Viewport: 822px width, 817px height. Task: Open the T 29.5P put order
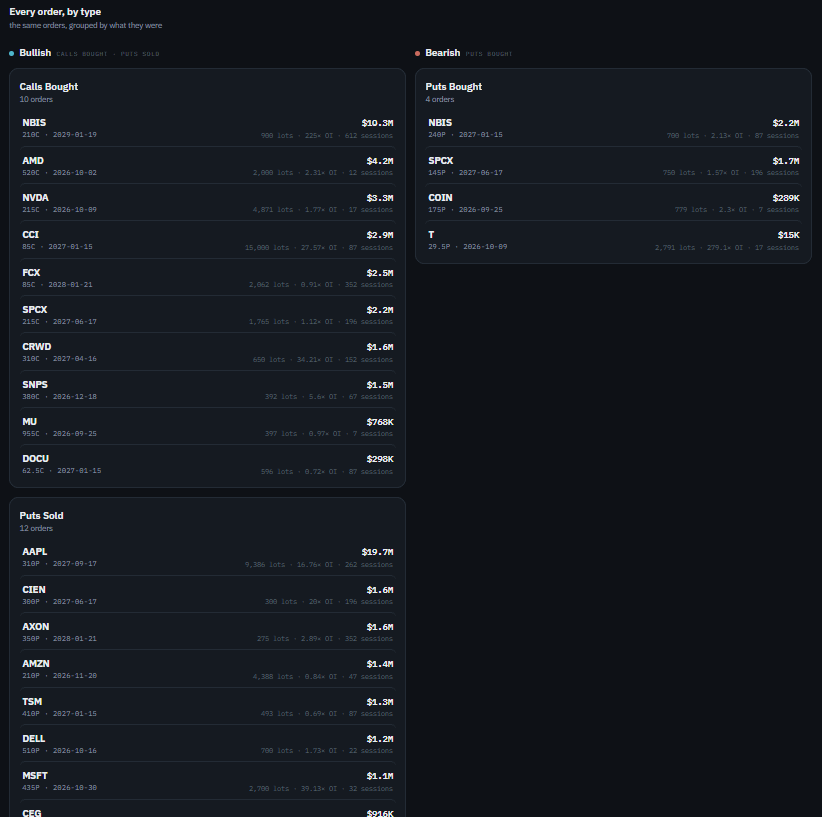tap(613, 240)
